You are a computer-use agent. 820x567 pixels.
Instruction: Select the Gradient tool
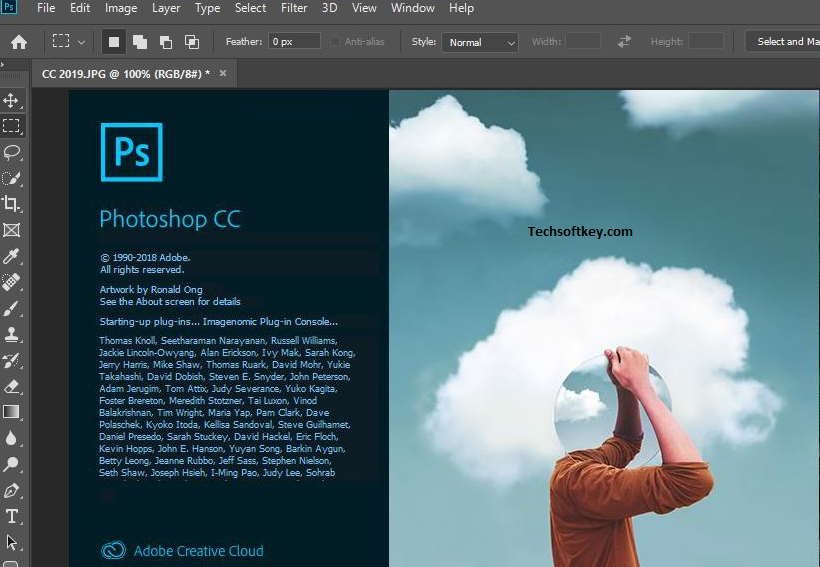11,412
